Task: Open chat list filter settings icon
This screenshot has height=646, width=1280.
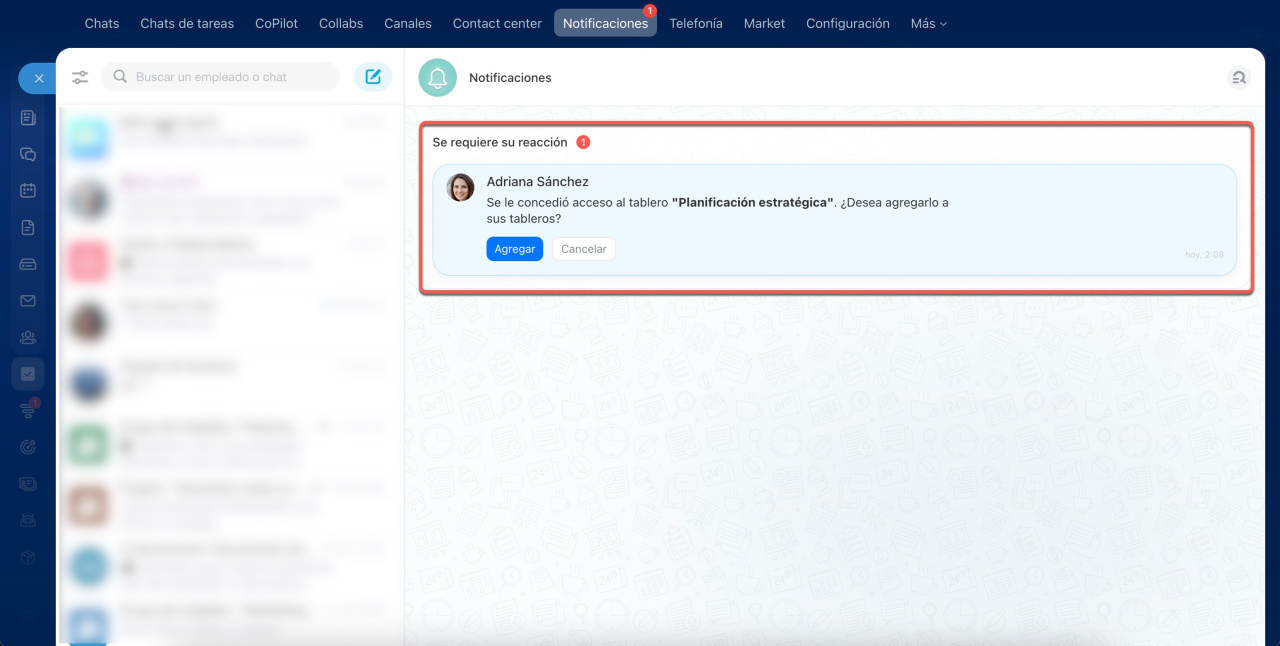Action: click(x=80, y=77)
